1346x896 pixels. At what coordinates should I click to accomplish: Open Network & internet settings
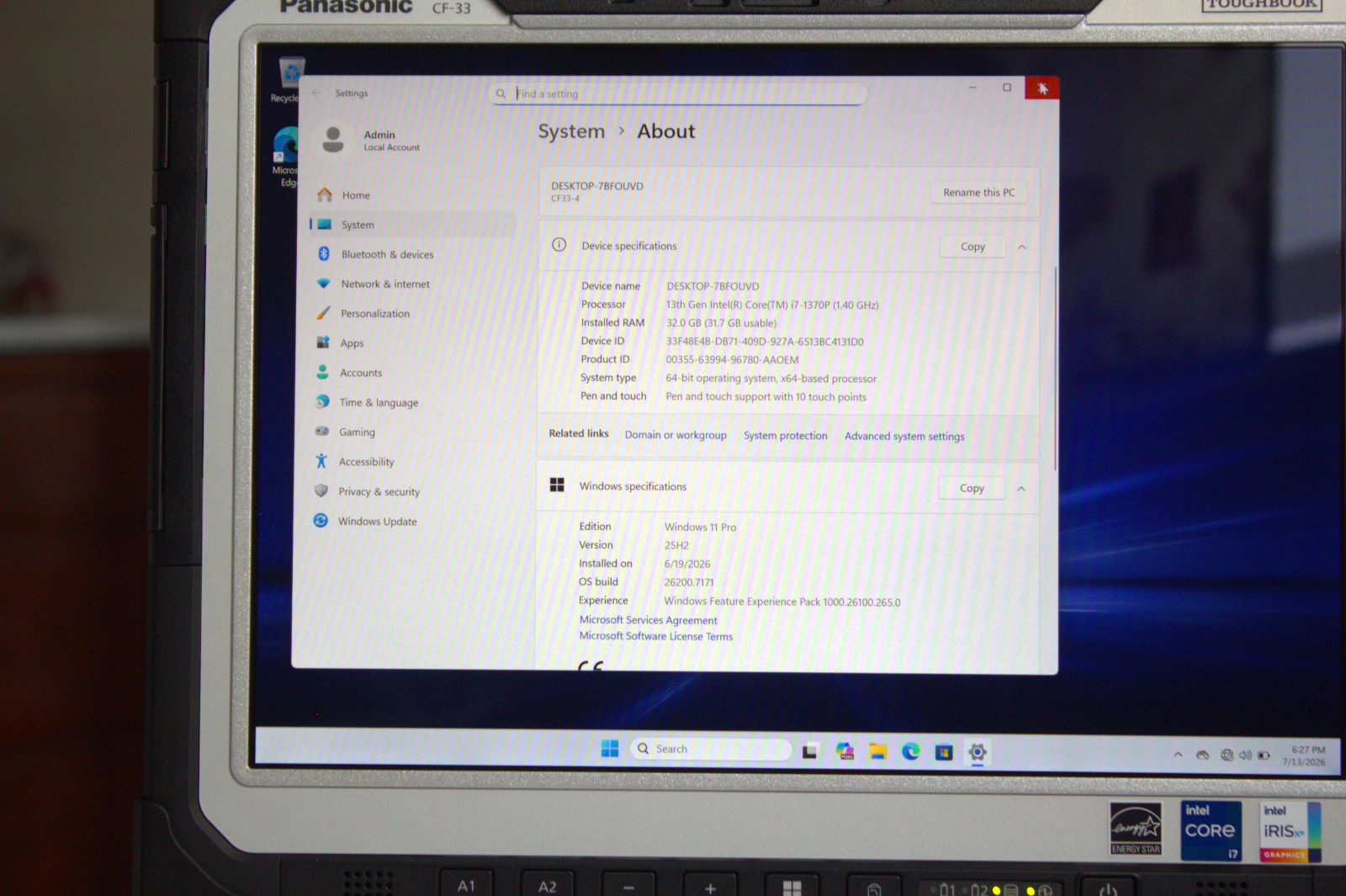(374, 284)
